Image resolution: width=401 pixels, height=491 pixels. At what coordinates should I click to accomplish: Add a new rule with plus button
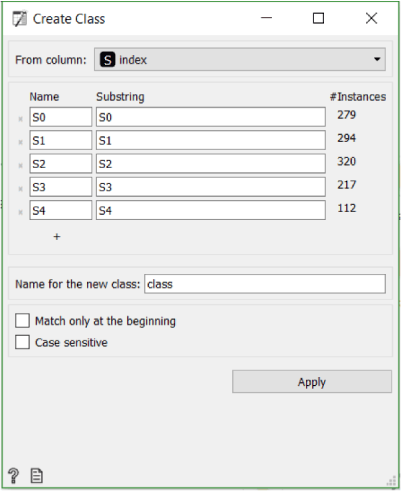point(57,237)
